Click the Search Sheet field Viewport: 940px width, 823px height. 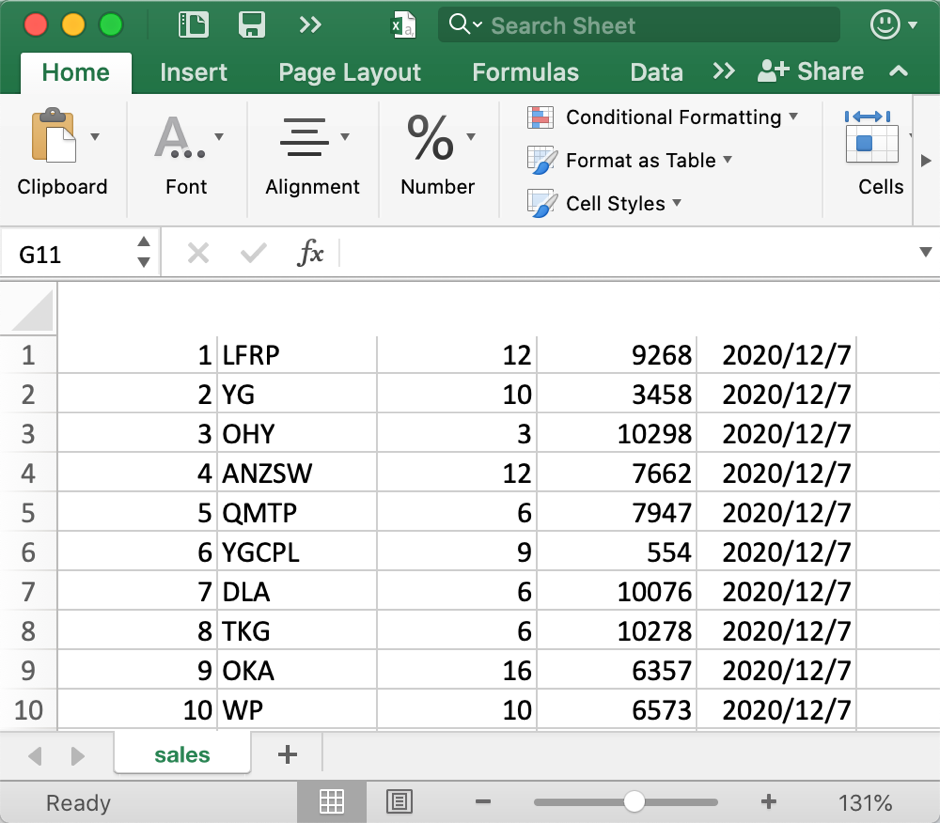(x=638, y=25)
